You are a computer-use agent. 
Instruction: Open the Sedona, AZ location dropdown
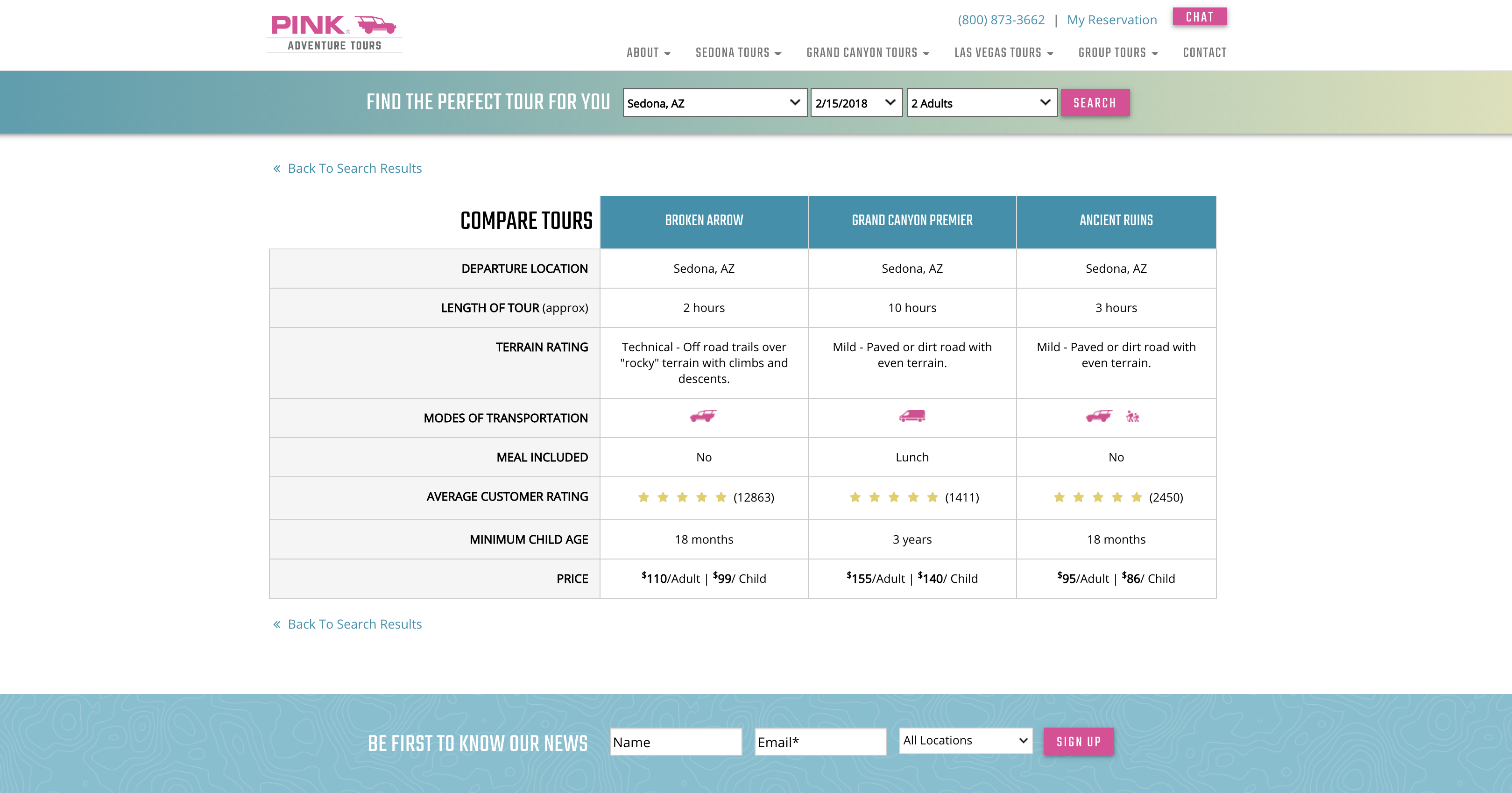714,103
